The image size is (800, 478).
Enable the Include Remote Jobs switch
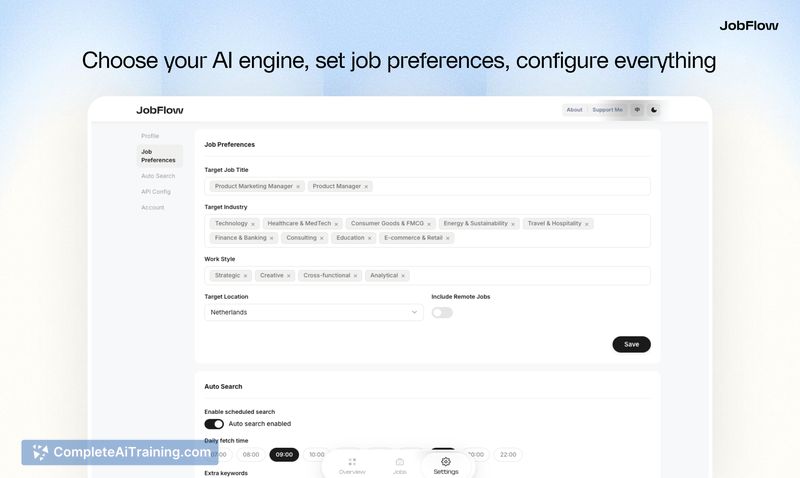(442, 312)
